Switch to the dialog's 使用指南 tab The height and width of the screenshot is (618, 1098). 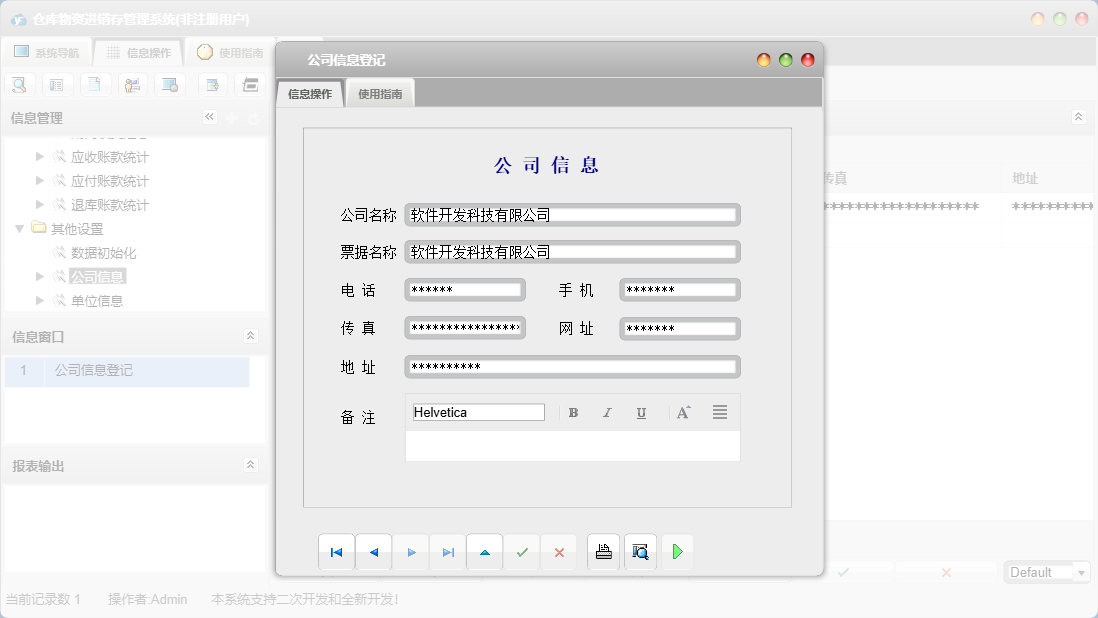380,94
